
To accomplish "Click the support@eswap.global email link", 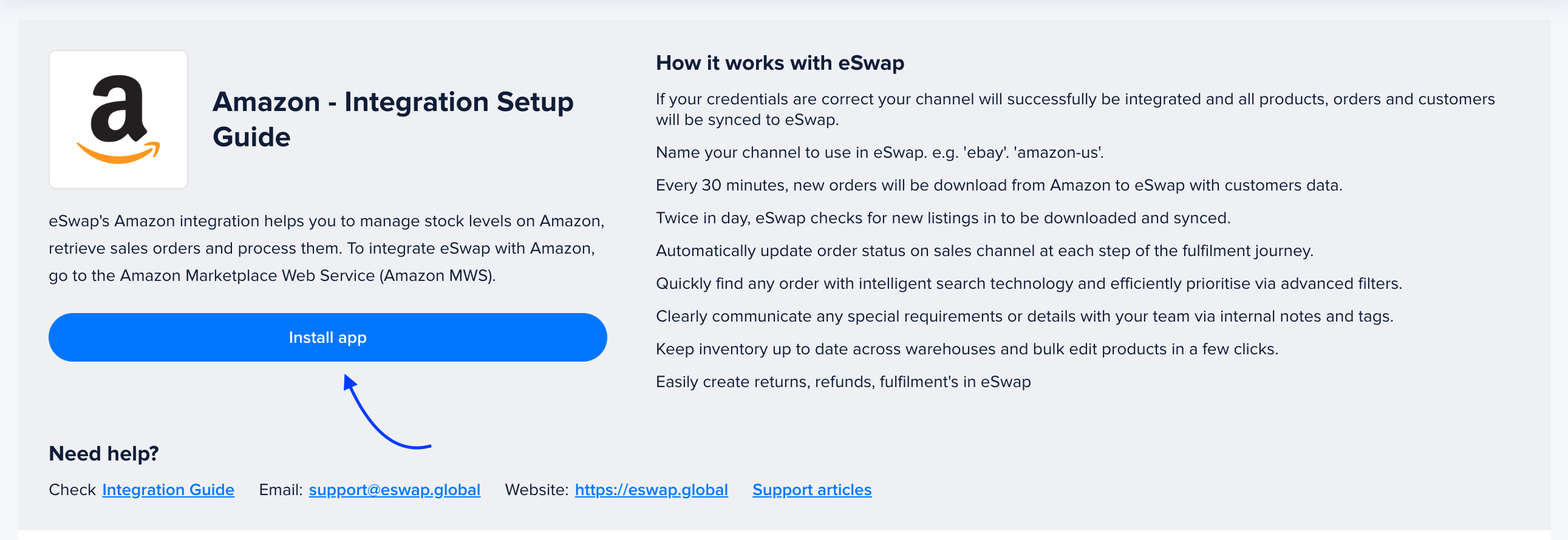I will (x=395, y=490).
